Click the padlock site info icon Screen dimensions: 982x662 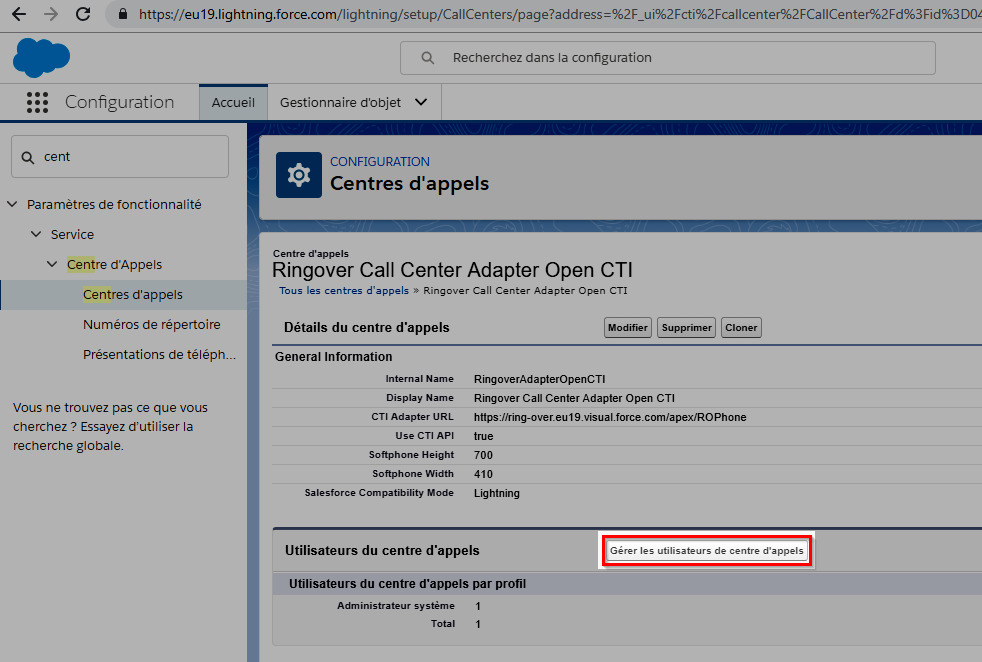coord(123,14)
